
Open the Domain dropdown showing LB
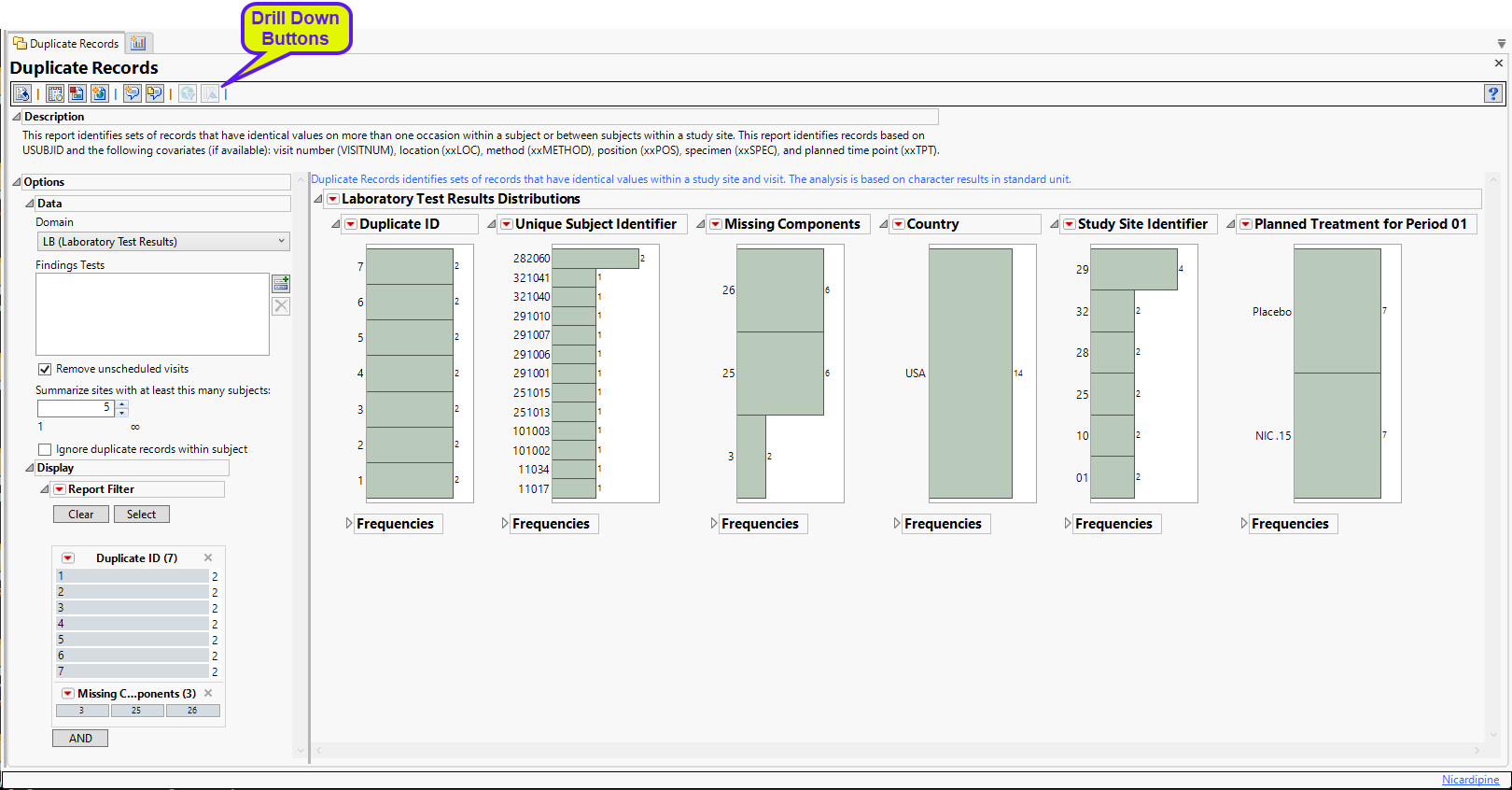coord(163,242)
